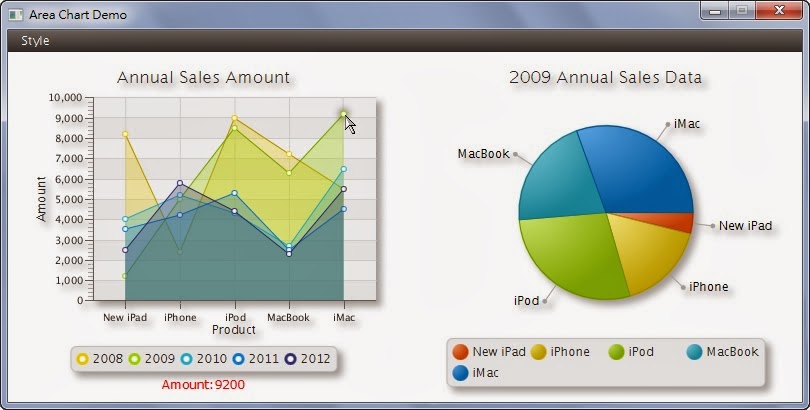Click the 10,000 y-axis tick label

66,98
